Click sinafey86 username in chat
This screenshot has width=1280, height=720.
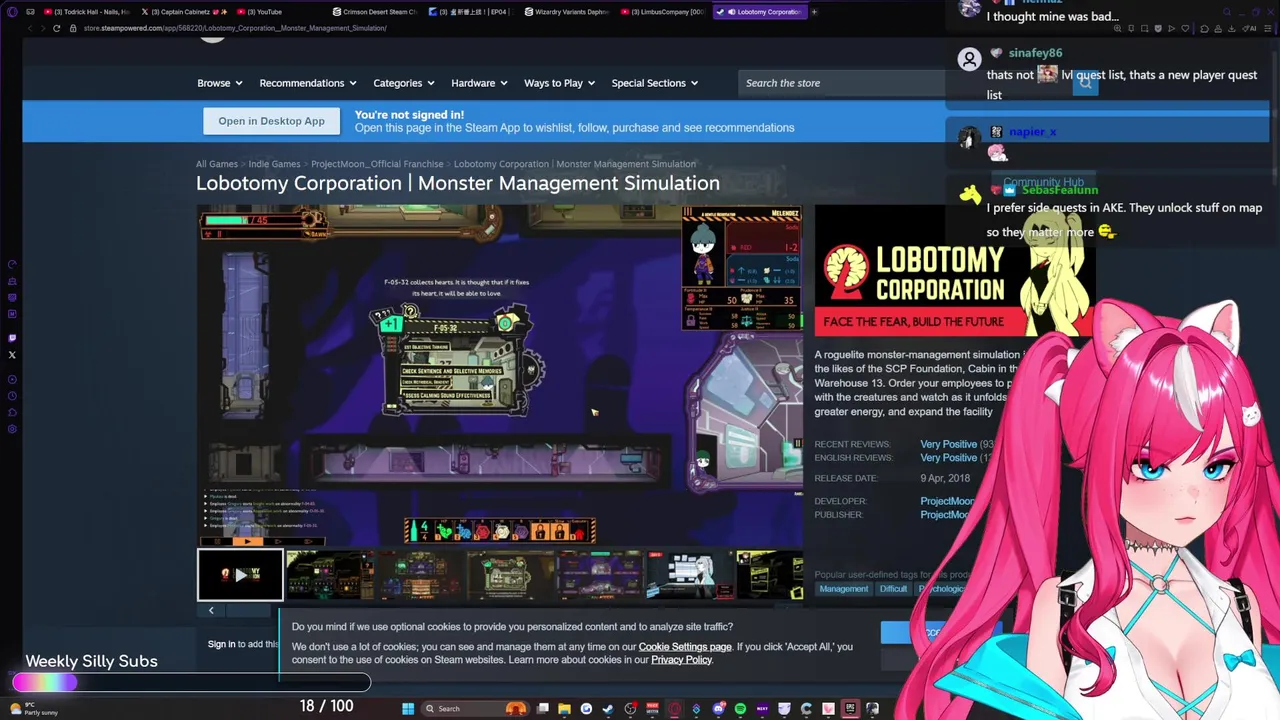click(1035, 53)
